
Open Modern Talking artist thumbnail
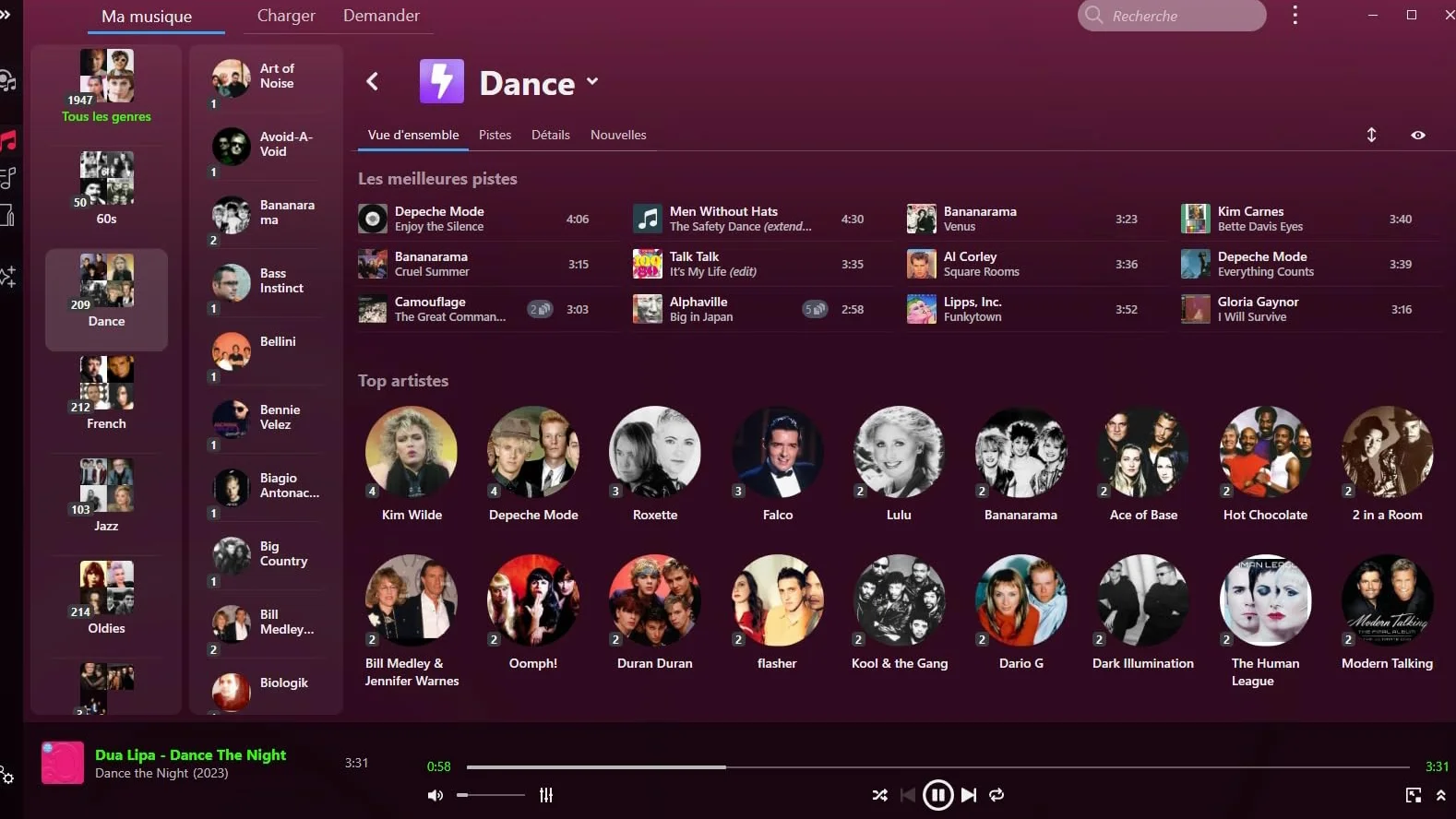1387,600
